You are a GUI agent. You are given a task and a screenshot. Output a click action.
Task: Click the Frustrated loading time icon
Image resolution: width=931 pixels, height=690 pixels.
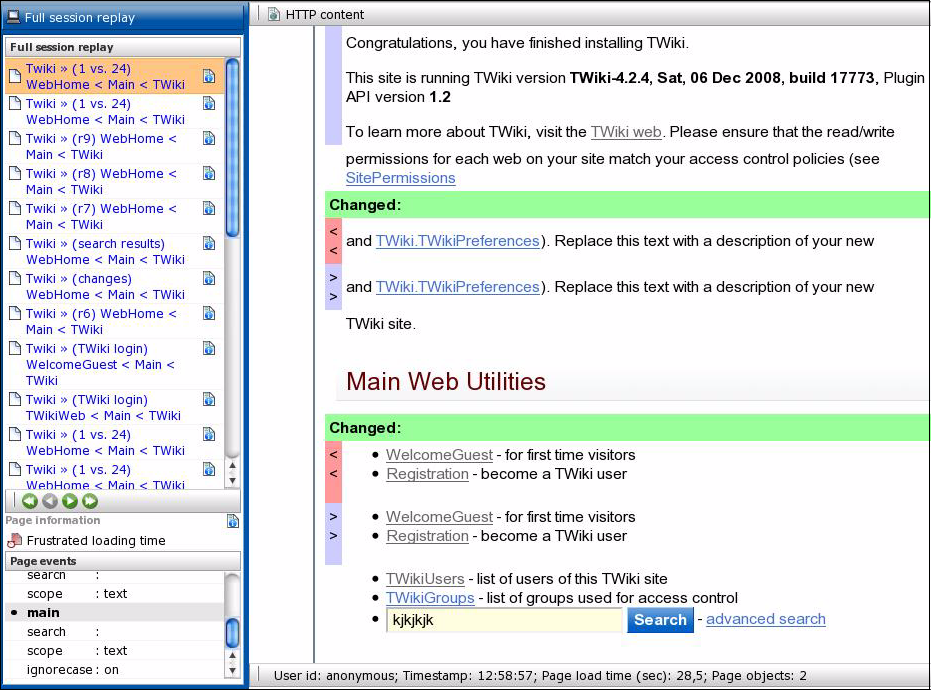(x=14, y=541)
